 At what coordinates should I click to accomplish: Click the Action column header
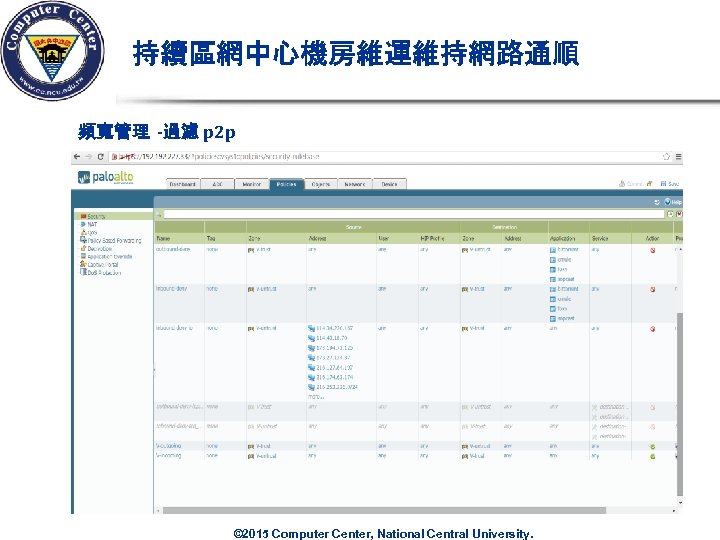652,238
